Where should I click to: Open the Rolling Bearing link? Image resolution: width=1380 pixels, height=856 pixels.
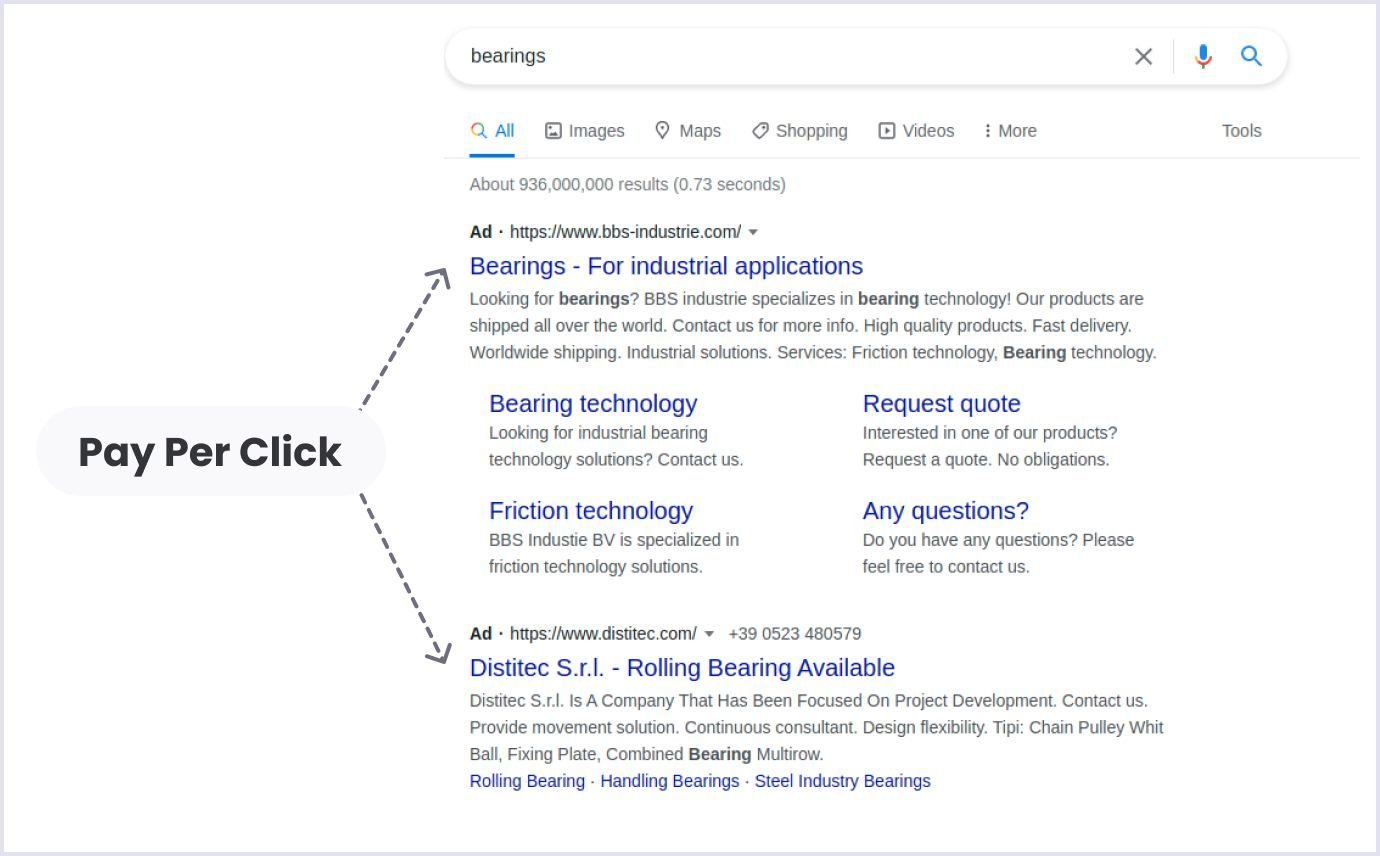tap(527, 781)
